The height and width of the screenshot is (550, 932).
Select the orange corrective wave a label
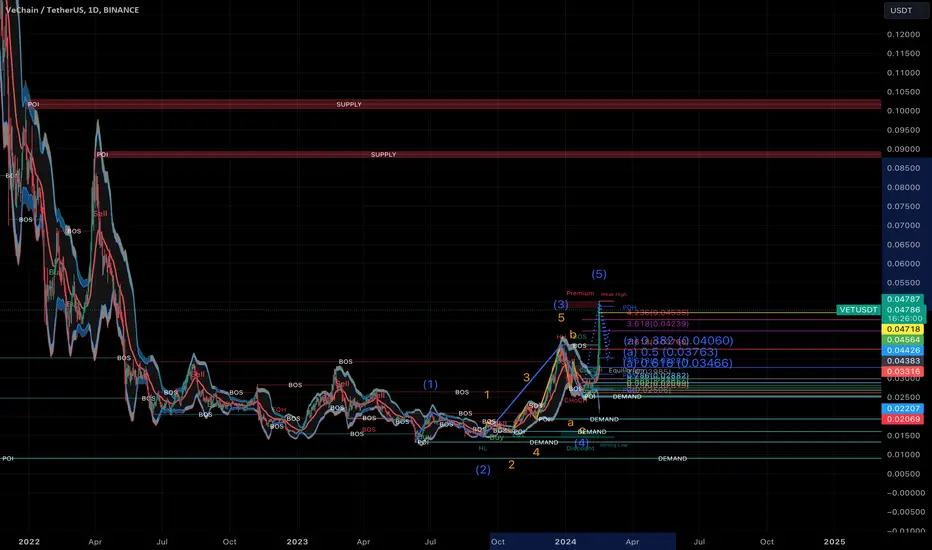pos(571,423)
